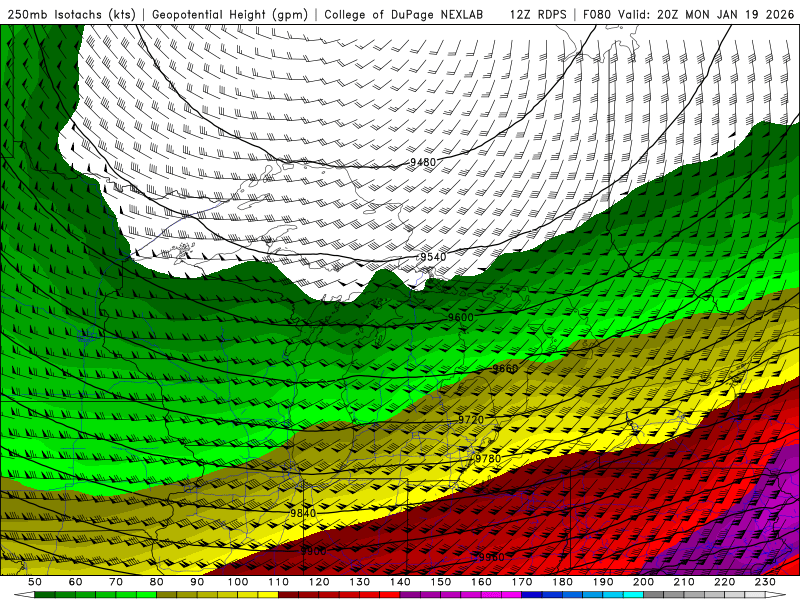
Task: Click the 140 kt legend label
Action: click(x=400, y=582)
